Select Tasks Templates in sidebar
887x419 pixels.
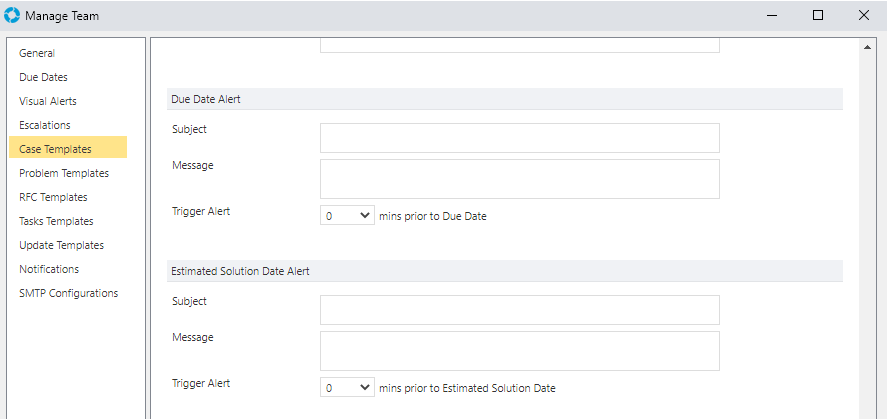[56, 221]
